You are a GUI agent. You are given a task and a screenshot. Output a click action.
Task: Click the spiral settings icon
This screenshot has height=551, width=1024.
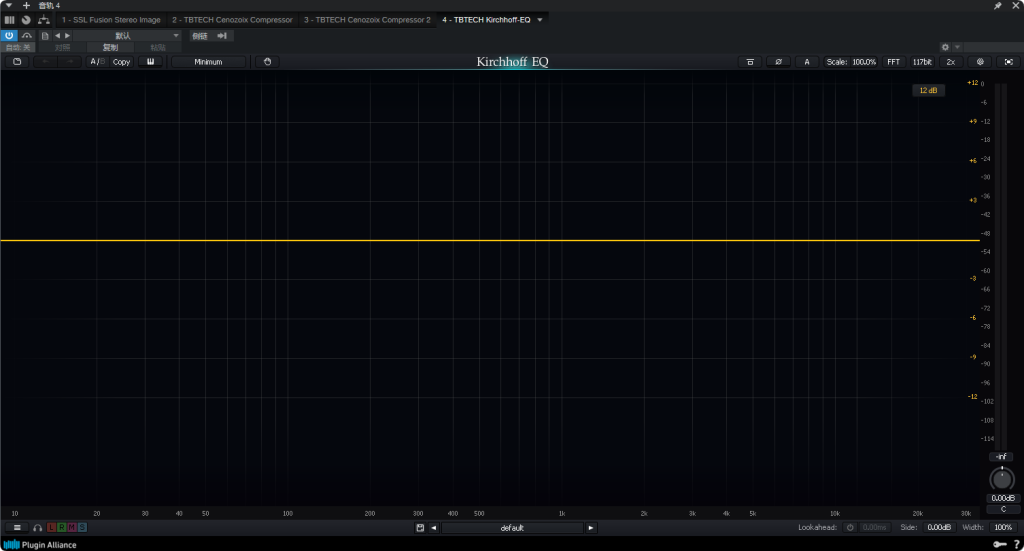tap(980, 62)
